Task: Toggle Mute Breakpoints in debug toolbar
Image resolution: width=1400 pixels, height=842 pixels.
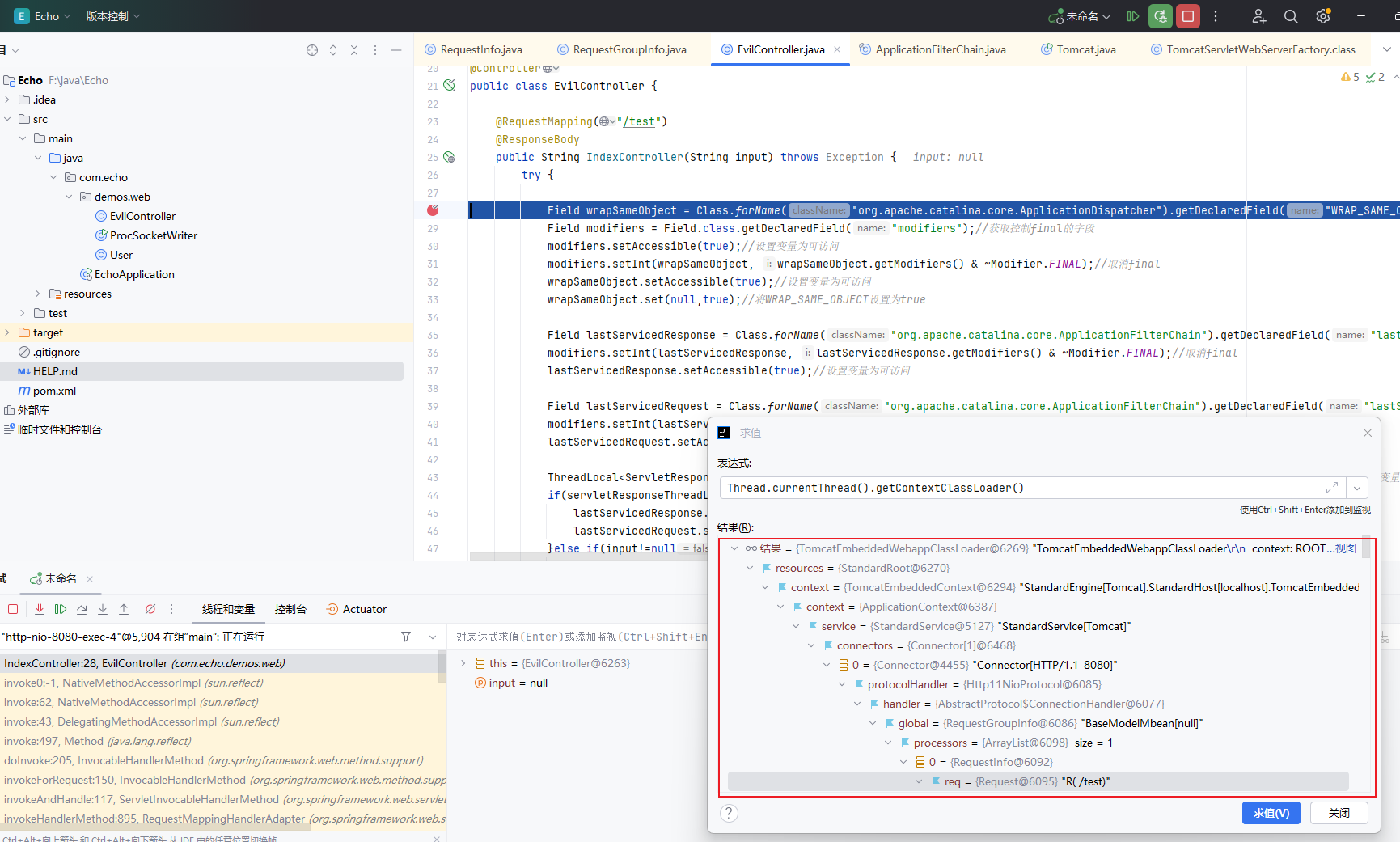Action: [150, 609]
